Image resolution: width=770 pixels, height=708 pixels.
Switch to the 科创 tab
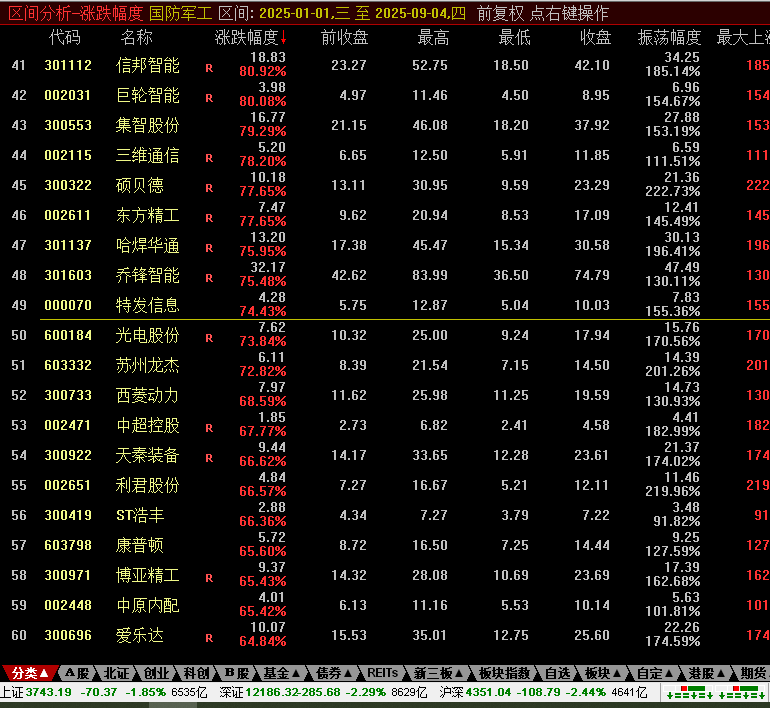(196, 673)
